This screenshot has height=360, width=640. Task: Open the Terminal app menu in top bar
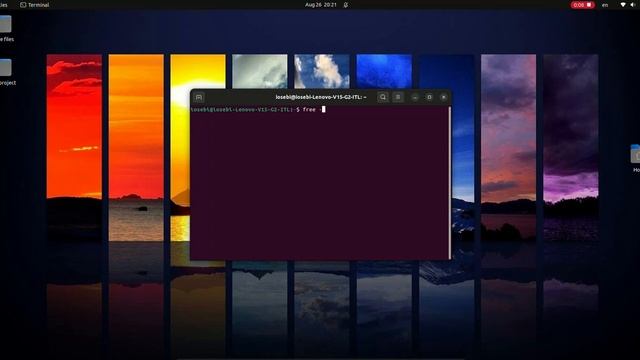point(35,5)
